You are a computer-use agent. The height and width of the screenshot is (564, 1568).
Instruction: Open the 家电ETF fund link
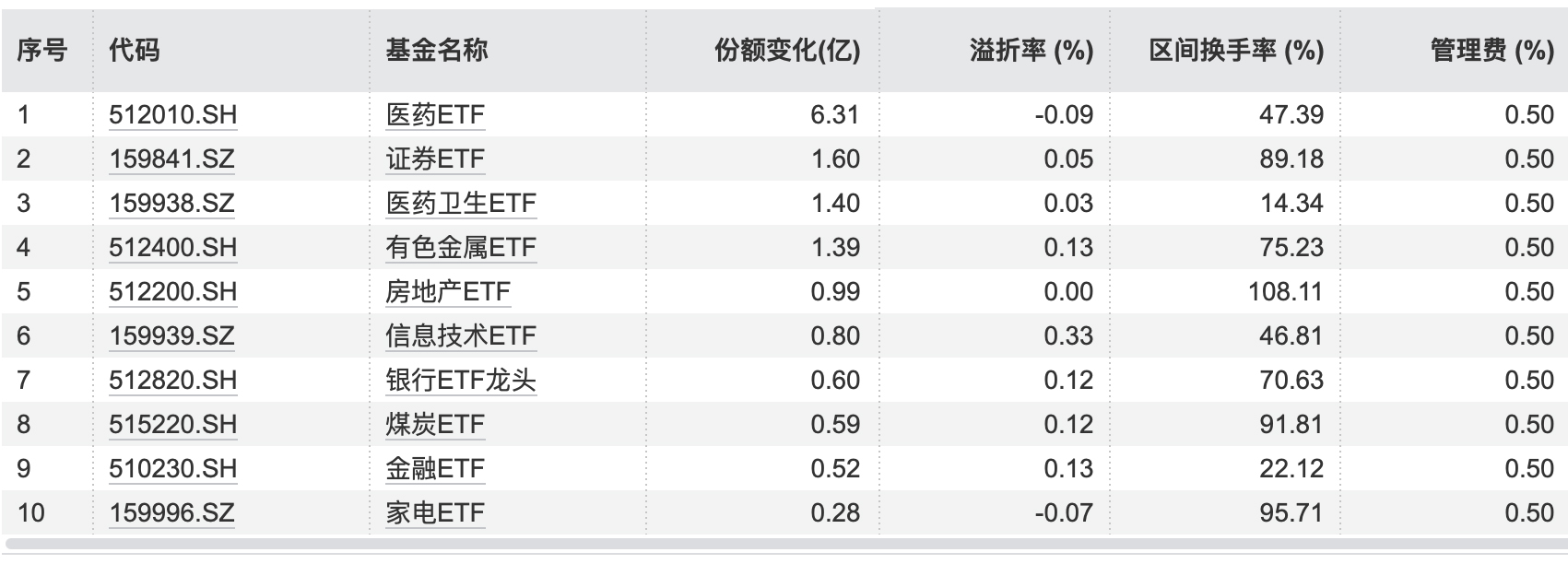435,513
